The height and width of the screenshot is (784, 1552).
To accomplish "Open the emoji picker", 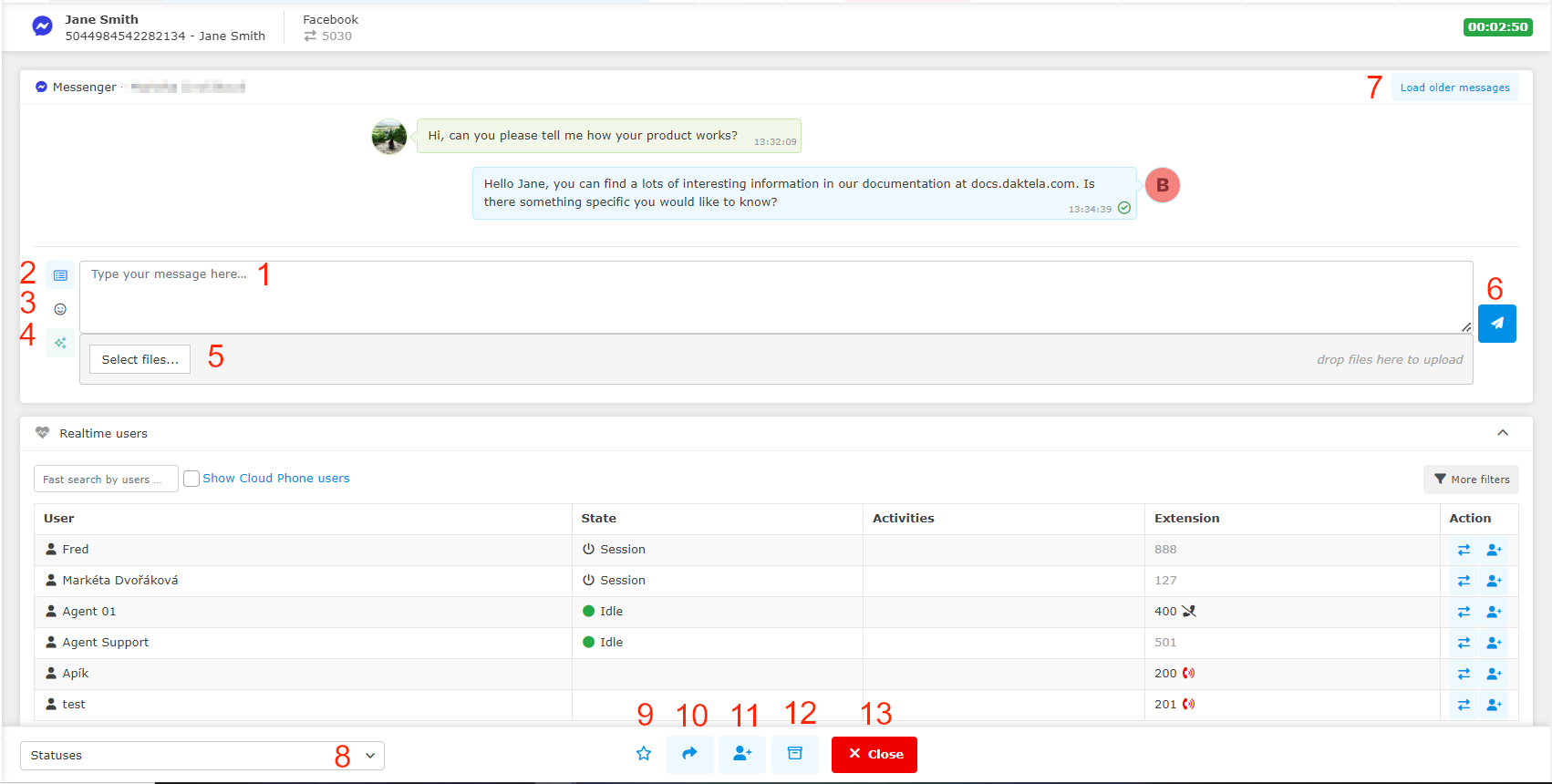I will pyautogui.click(x=60, y=309).
